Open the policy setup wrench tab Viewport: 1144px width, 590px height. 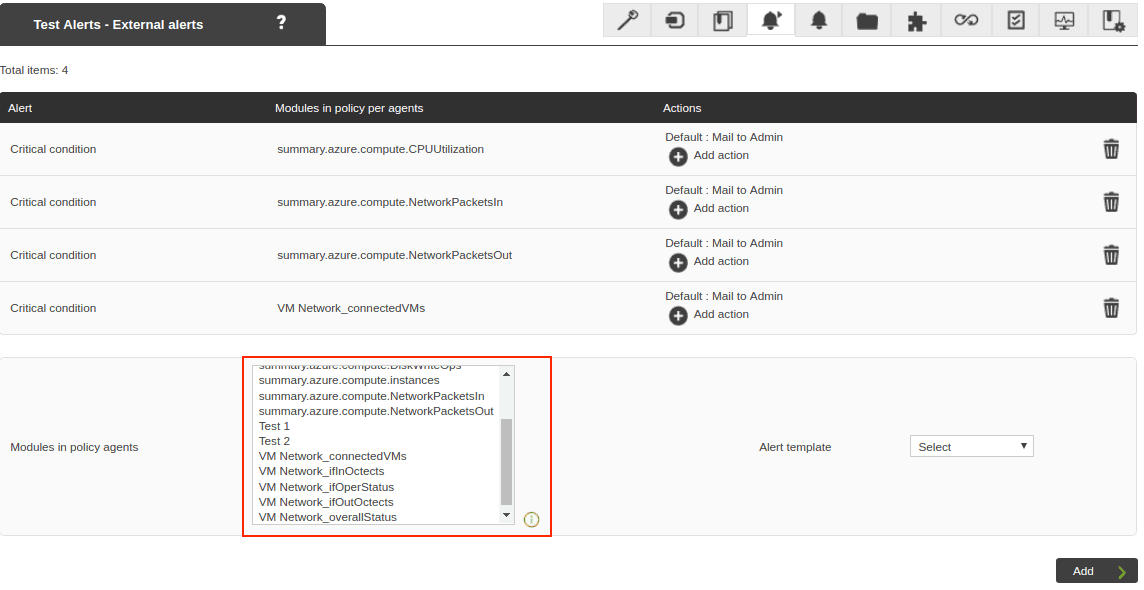(x=627, y=20)
